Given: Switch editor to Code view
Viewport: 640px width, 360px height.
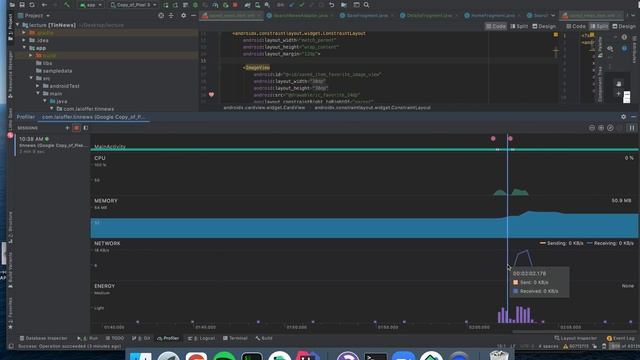Looking at the screenshot, I should pyautogui.click(x=496, y=26).
